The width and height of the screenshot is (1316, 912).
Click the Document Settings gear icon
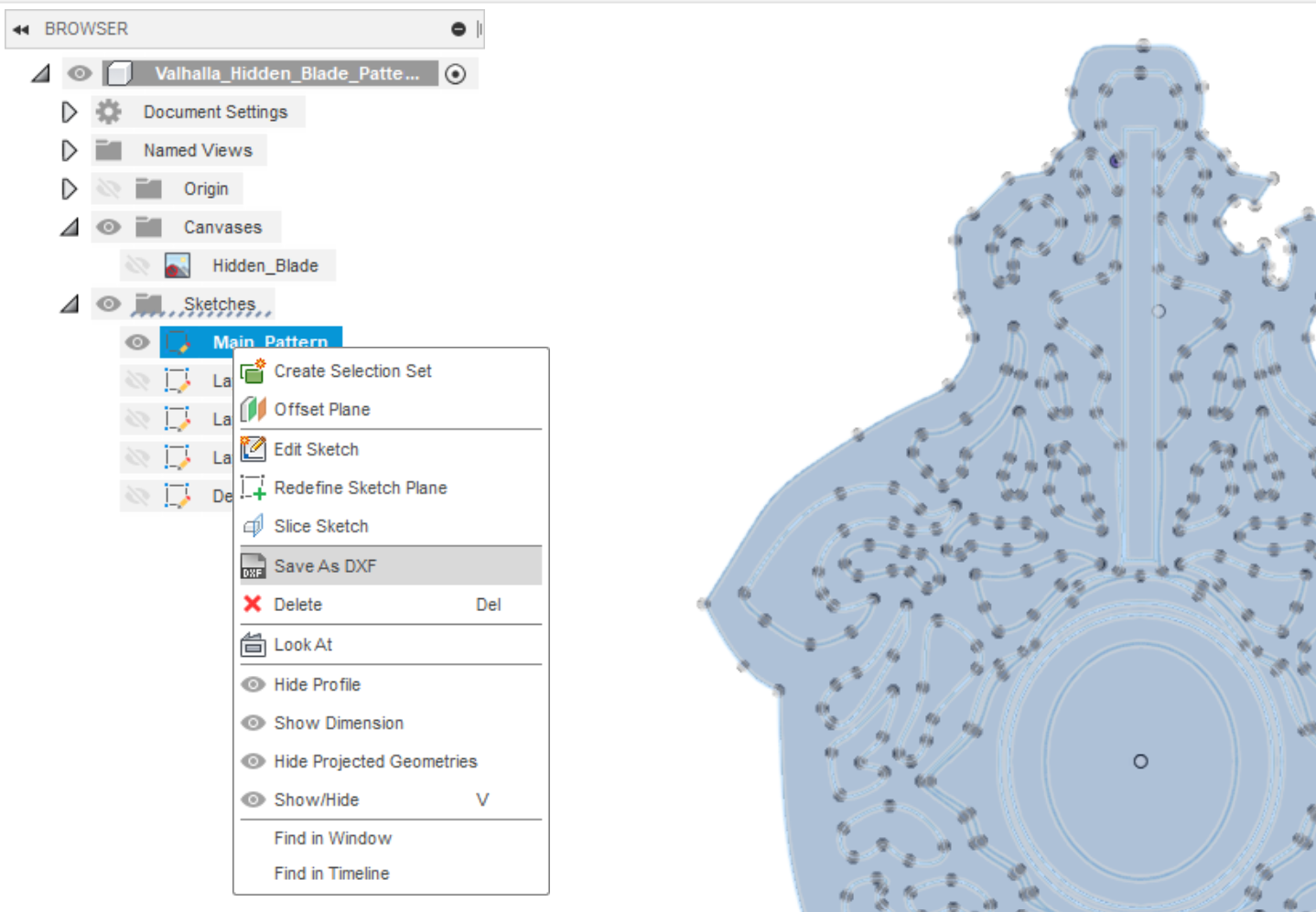[109, 112]
